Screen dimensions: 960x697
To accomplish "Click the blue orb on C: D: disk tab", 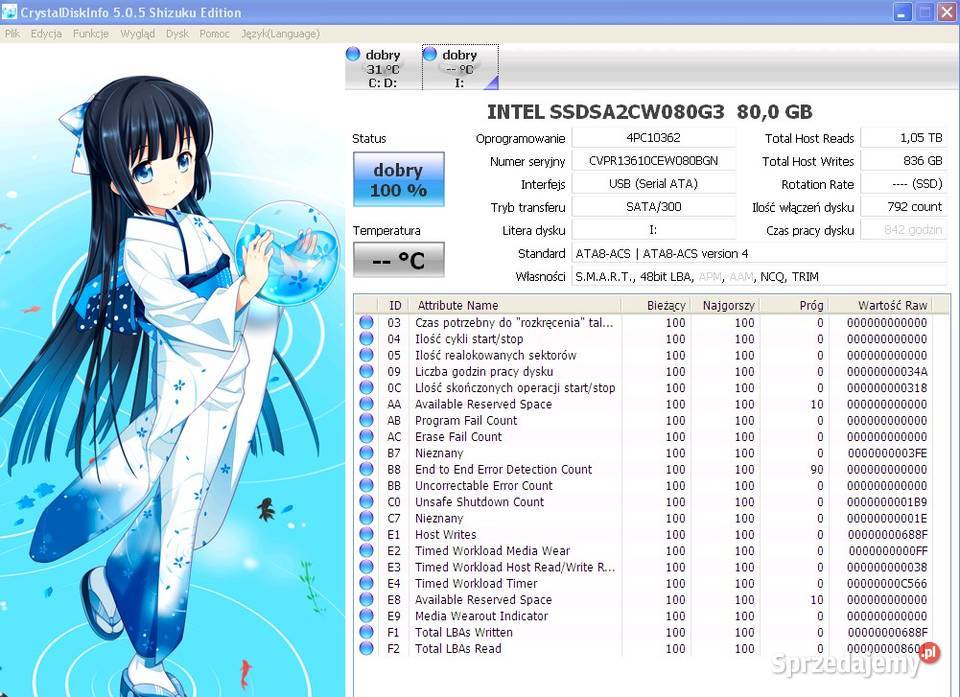I will coord(353,54).
